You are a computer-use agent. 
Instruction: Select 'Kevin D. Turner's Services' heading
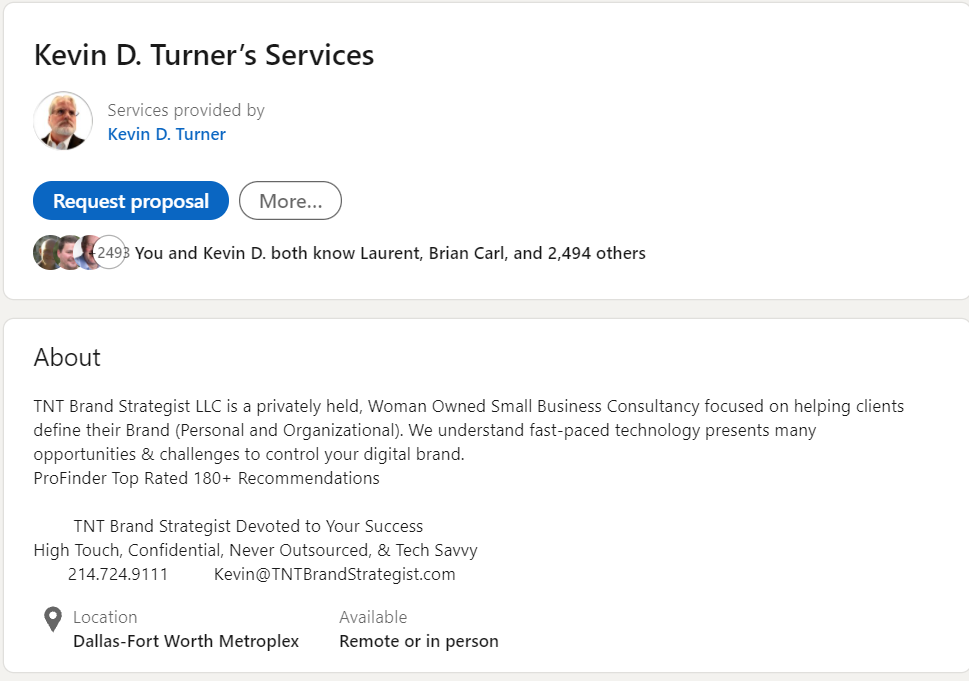pyautogui.click(x=204, y=55)
